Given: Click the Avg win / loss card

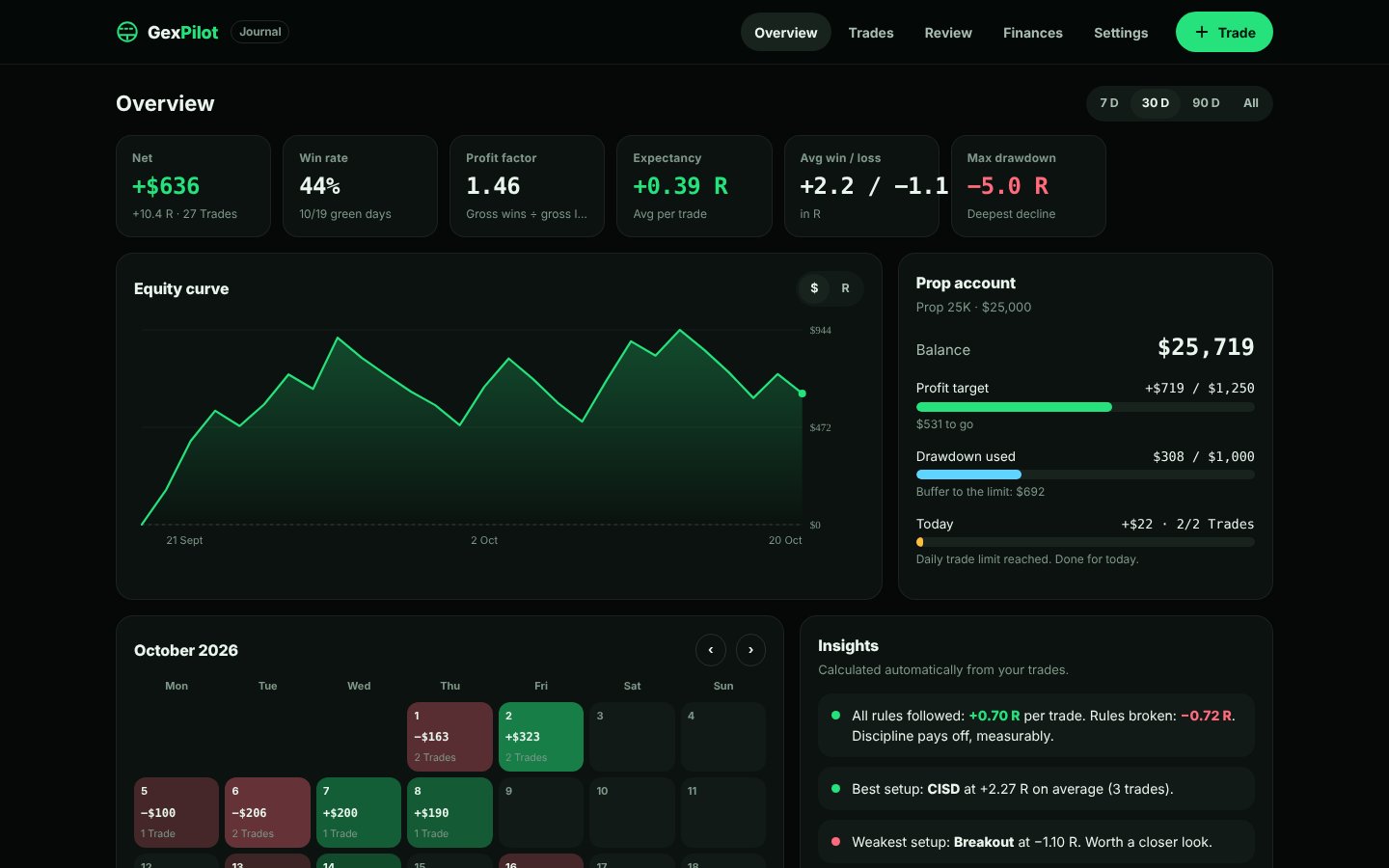Looking at the screenshot, I should coord(861,186).
